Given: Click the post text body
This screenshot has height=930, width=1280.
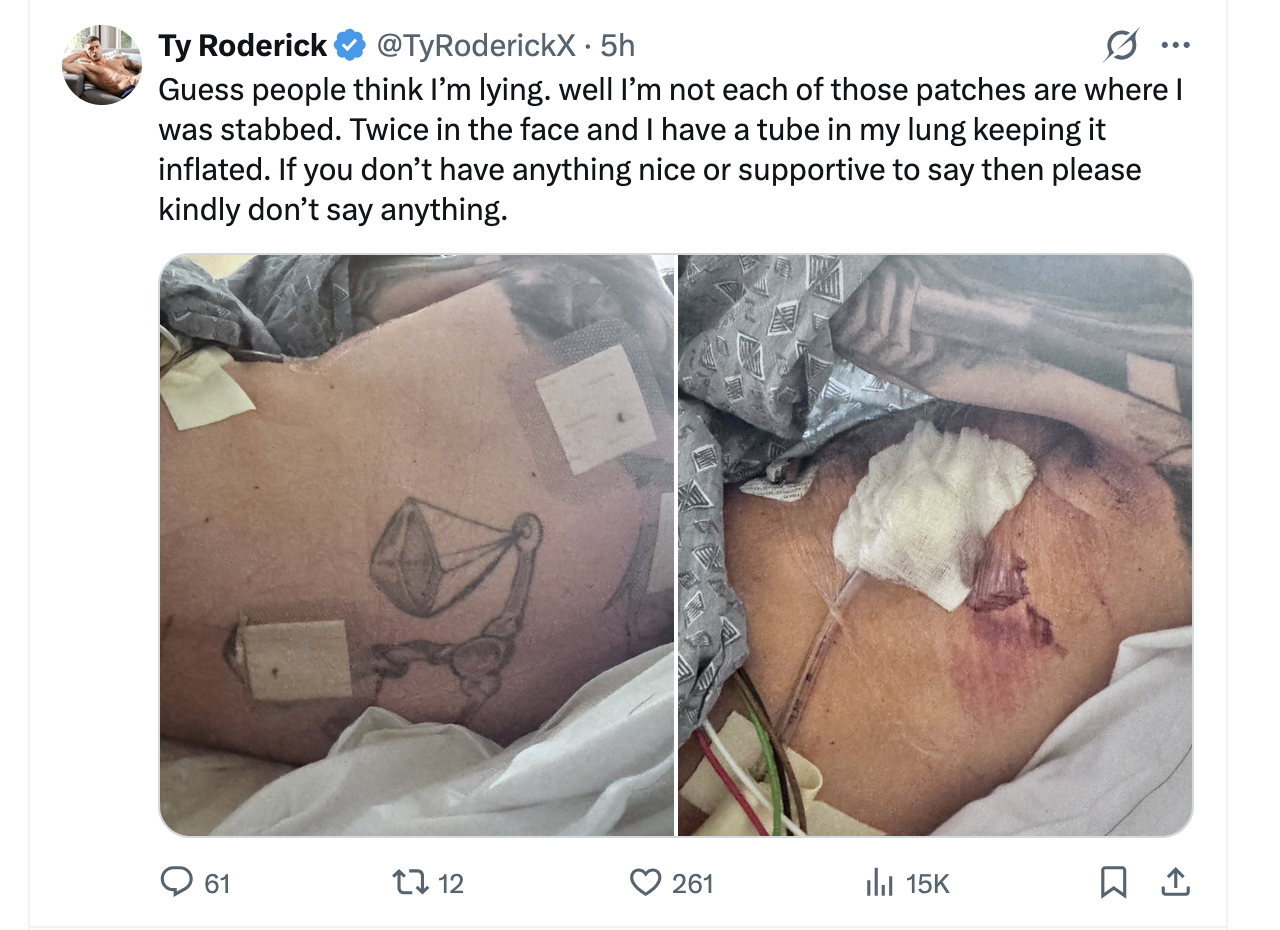Looking at the screenshot, I should click(660, 150).
